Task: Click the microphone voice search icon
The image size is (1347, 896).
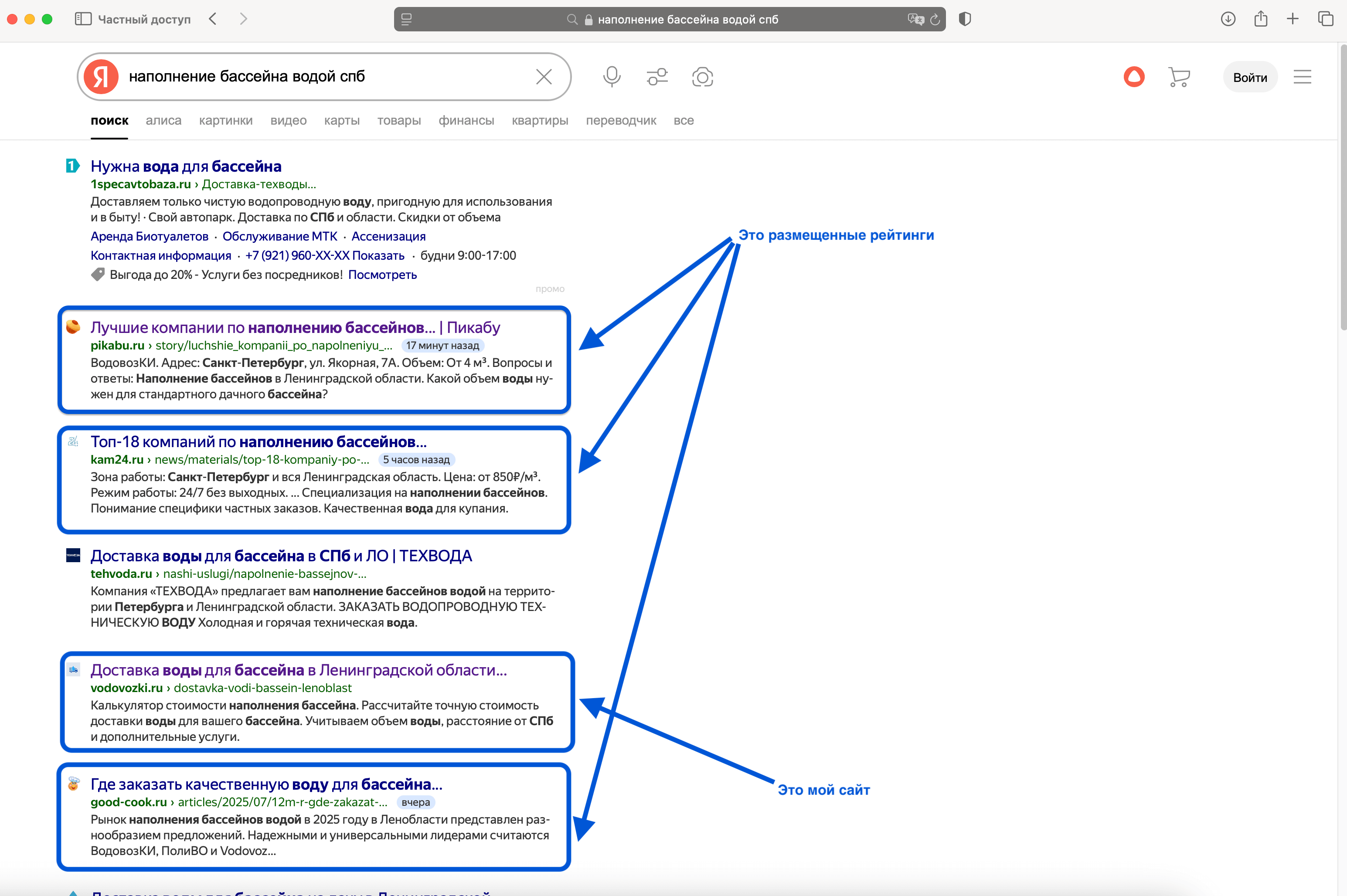Action: coord(612,77)
